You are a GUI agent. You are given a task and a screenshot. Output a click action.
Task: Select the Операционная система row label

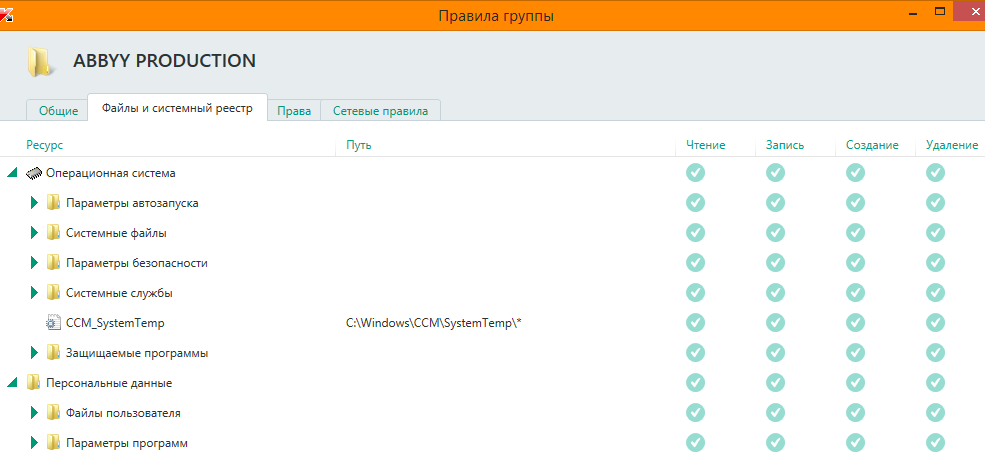tap(111, 173)
